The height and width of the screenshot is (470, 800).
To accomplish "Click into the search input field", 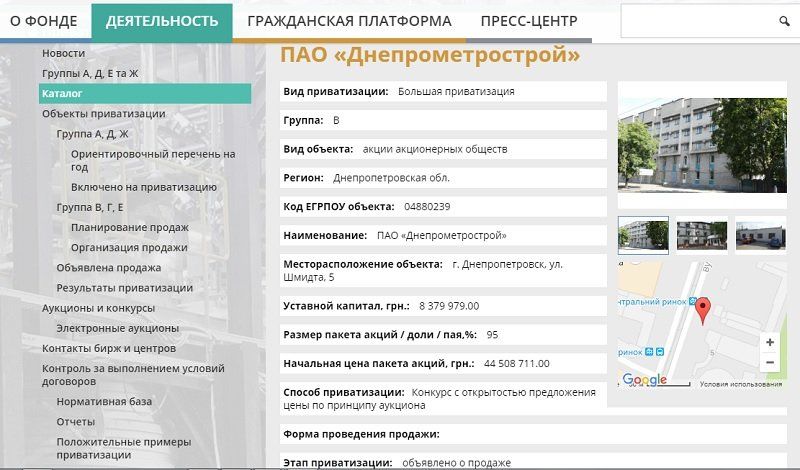I will [x=695, y=21].
